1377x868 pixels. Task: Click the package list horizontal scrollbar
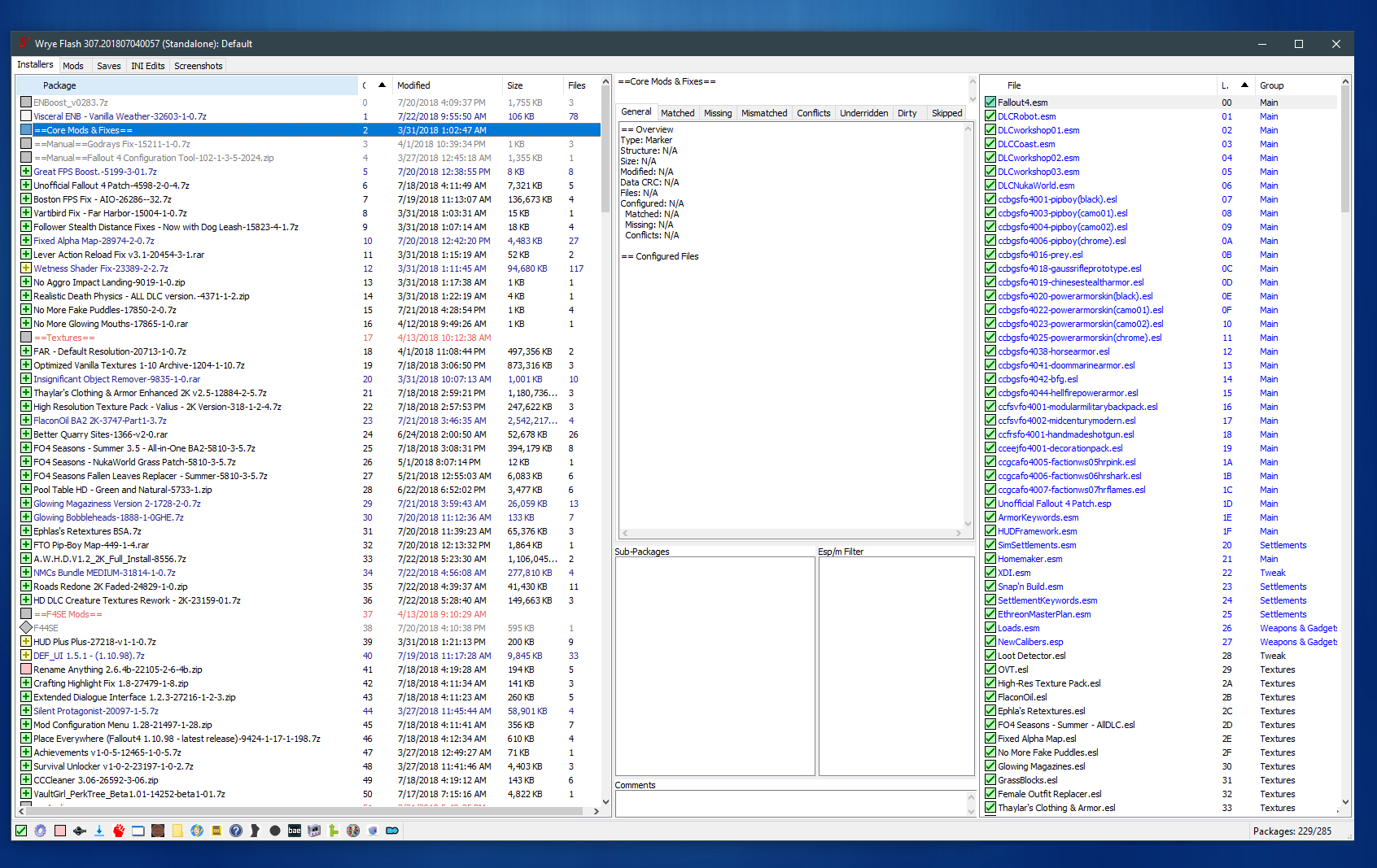(x=303, y=811)
